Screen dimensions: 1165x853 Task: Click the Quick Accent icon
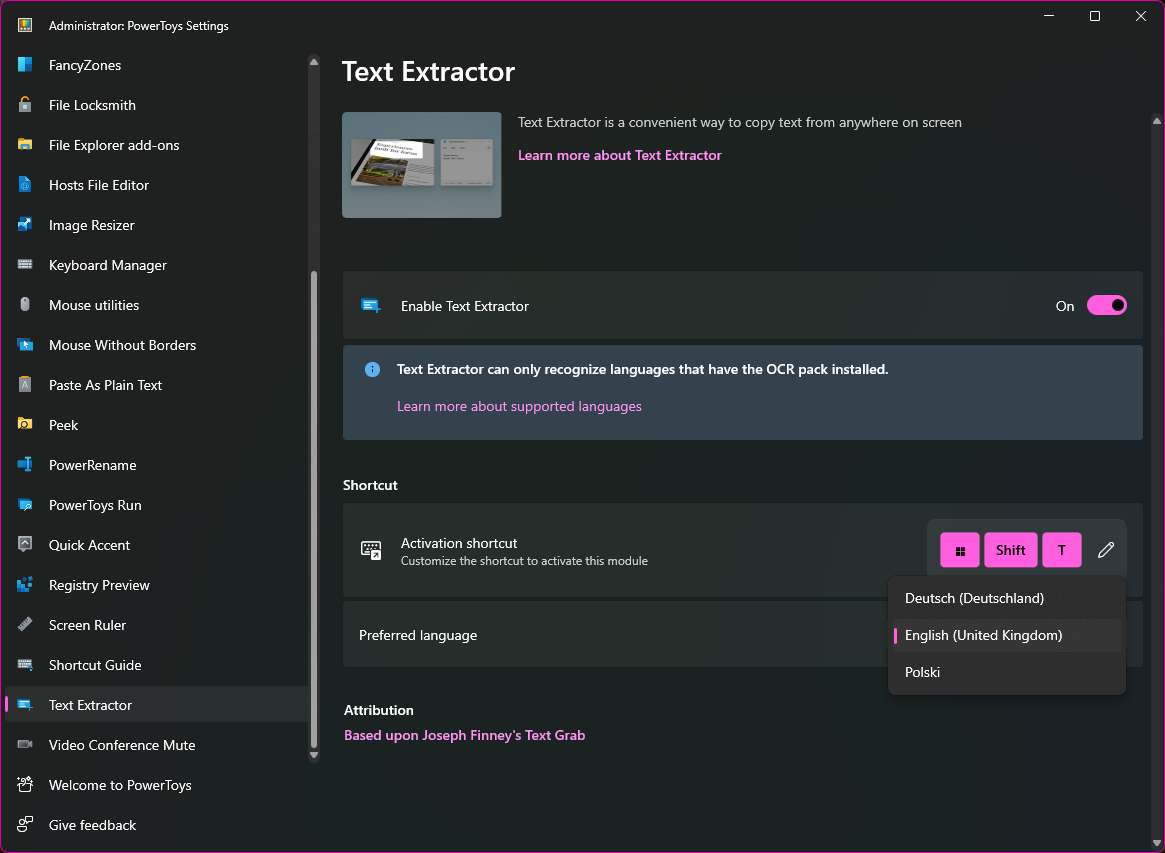(x=25, y=545)
